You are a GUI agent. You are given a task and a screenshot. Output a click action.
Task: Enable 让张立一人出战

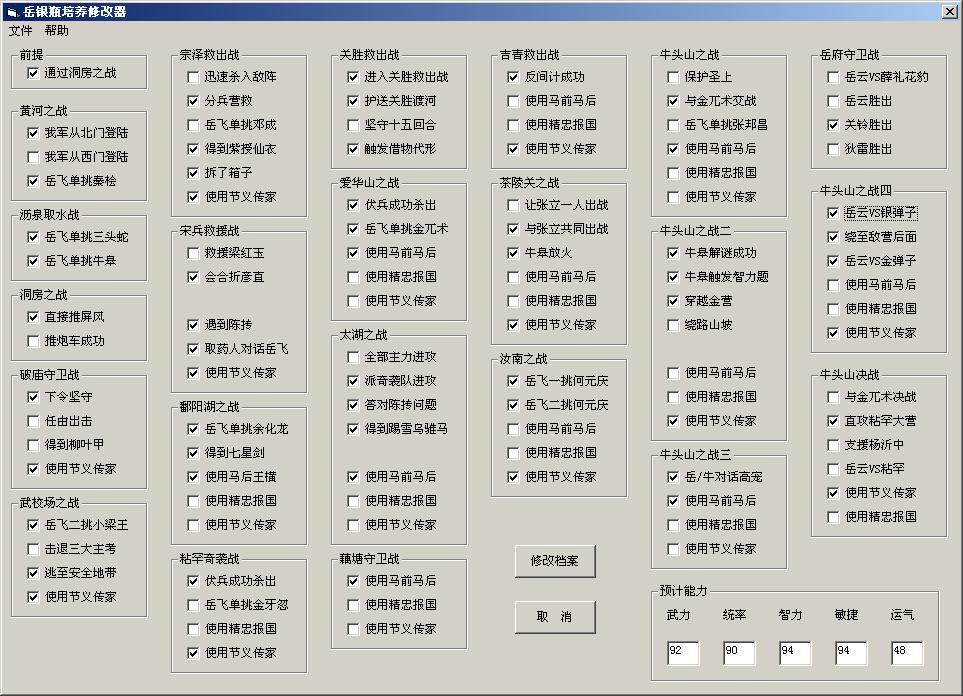click(x=513, y=205)
